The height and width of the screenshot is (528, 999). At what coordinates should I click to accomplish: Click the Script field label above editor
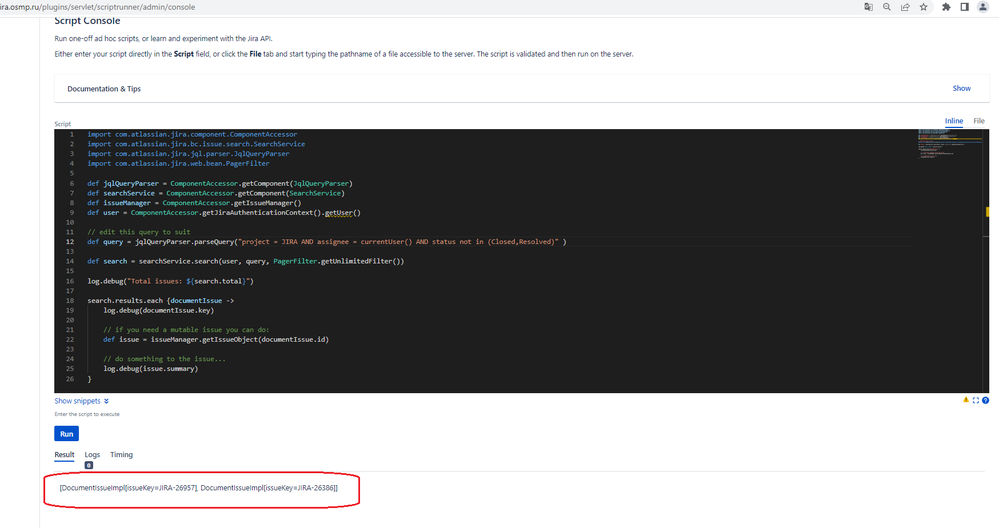pos(62,124)
